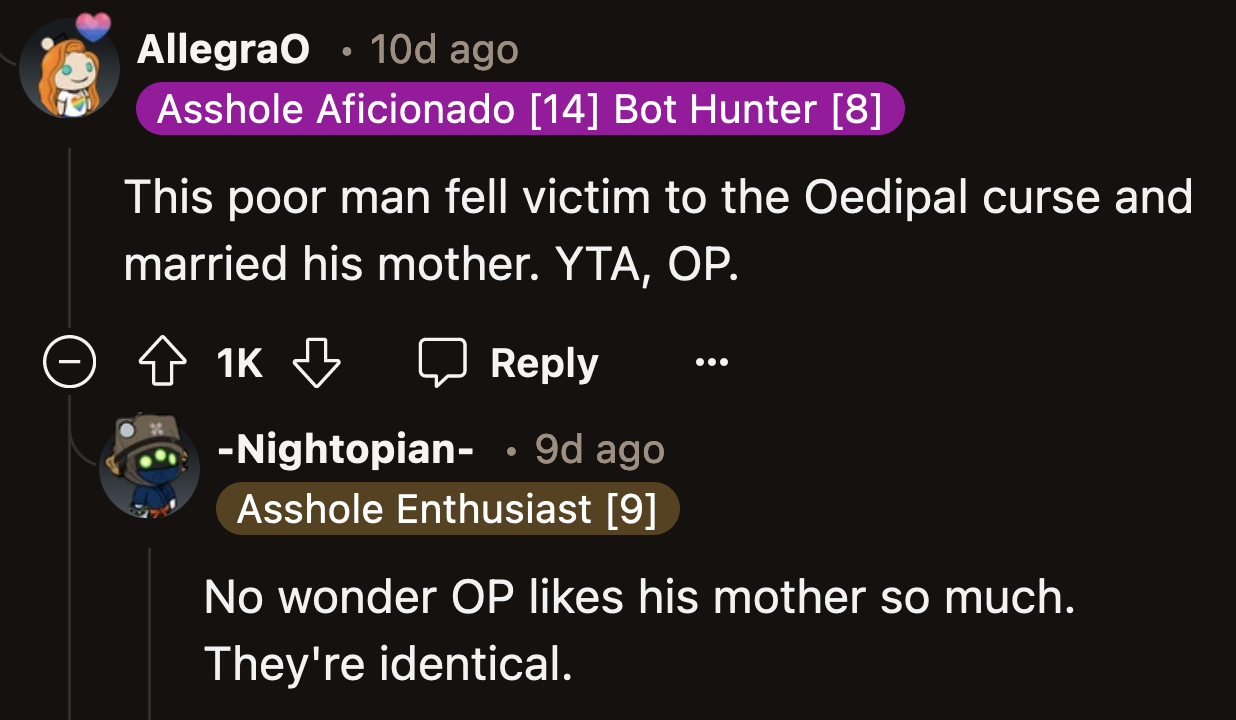Downvote AllegraO's comment
The width and height of the screenshot is (1236, 720).
(x=317, y=363)
